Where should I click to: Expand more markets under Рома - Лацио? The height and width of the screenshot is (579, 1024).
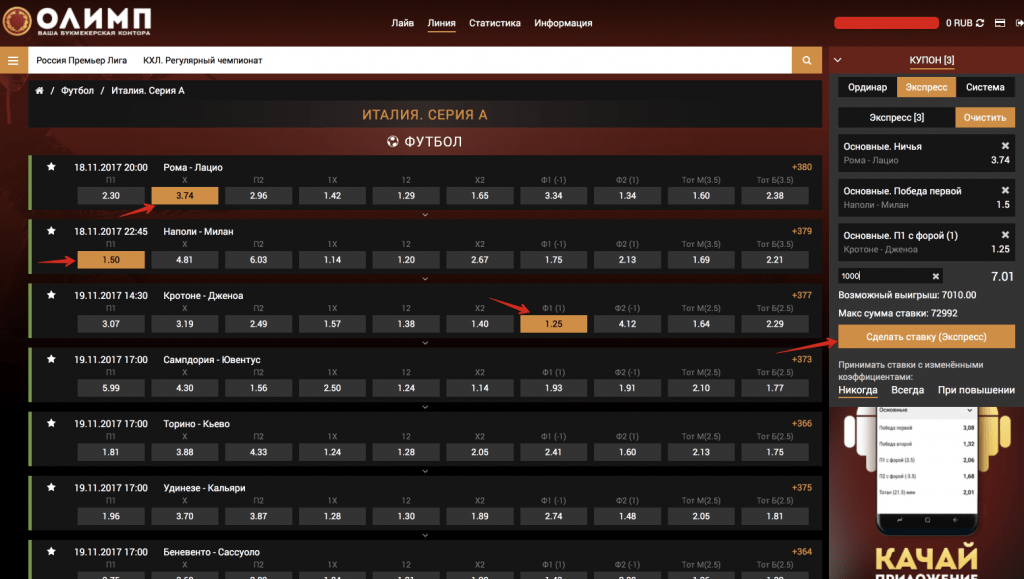[x=425, y=213]
